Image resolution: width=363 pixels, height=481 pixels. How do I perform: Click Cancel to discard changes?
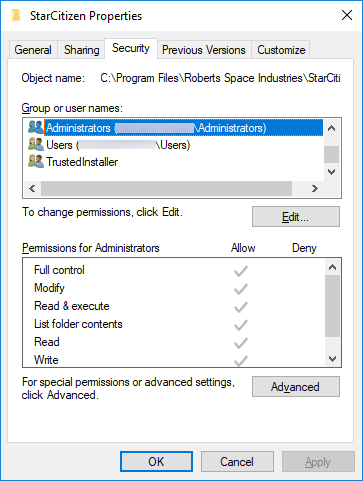point(237,462)
